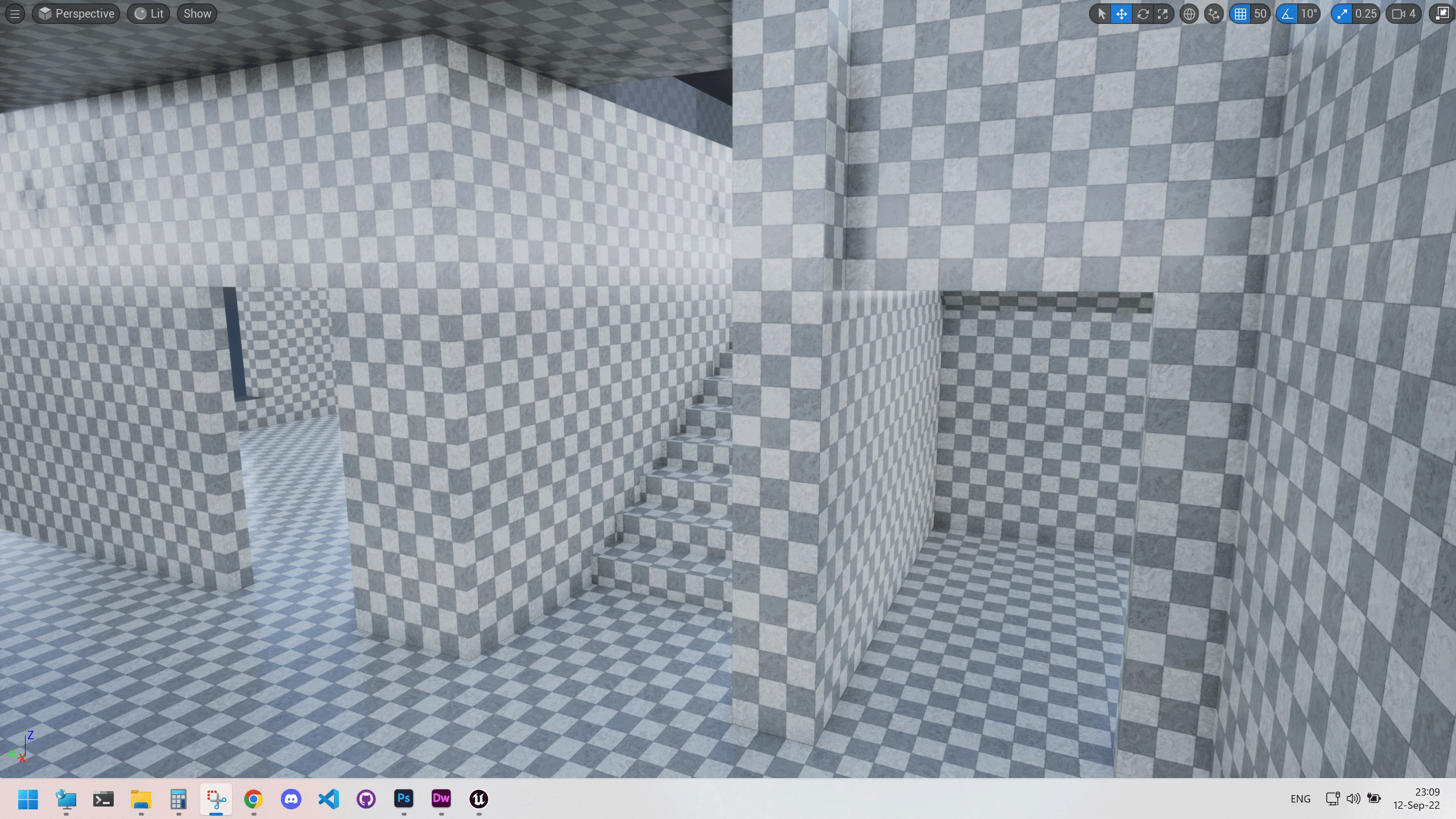This screenshot has width=1456, height=819.
Task: Switch to the Rotate gizmo tool
Action: (x=1143, y=14)
